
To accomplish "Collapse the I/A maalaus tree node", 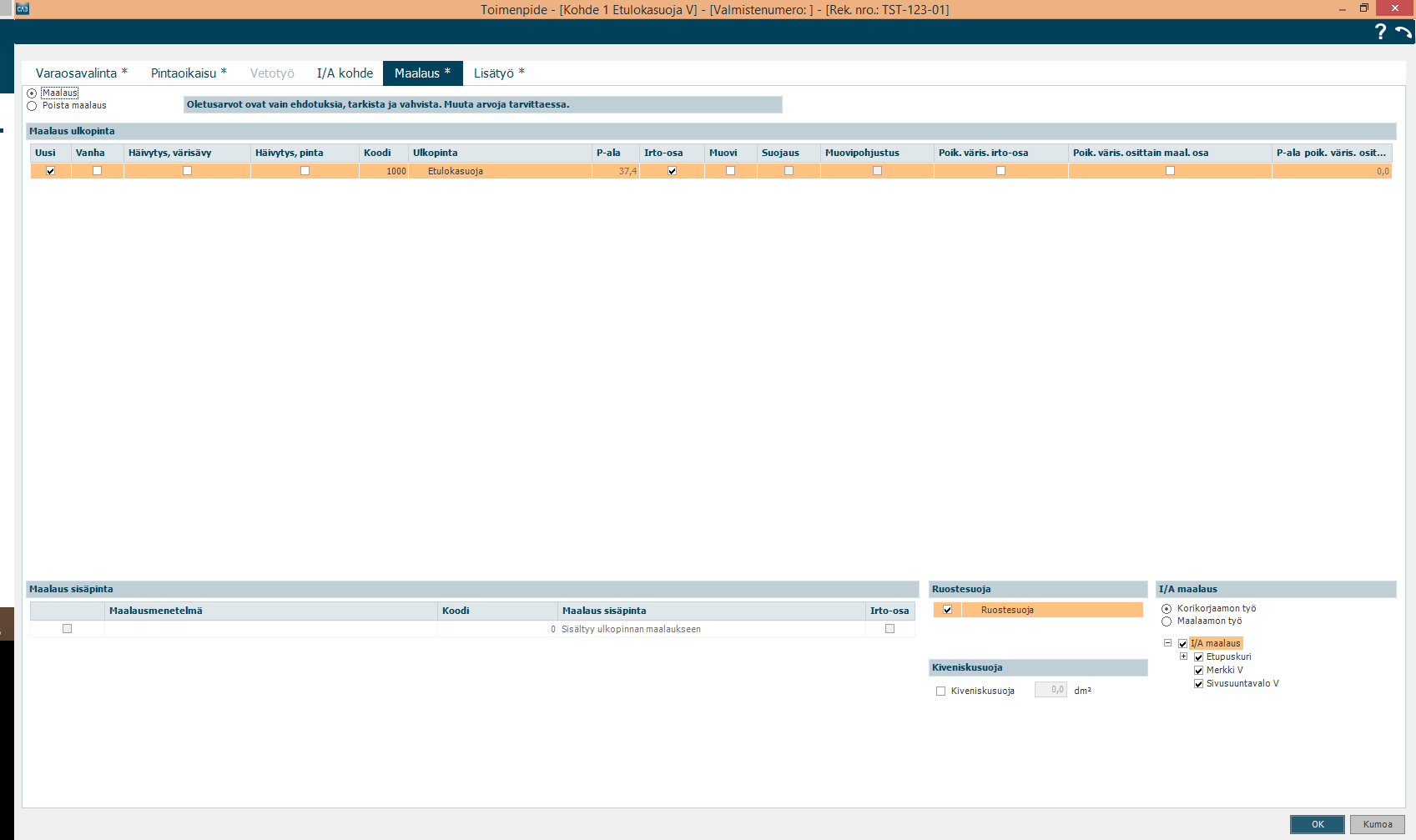I will tap(1167, 643).
